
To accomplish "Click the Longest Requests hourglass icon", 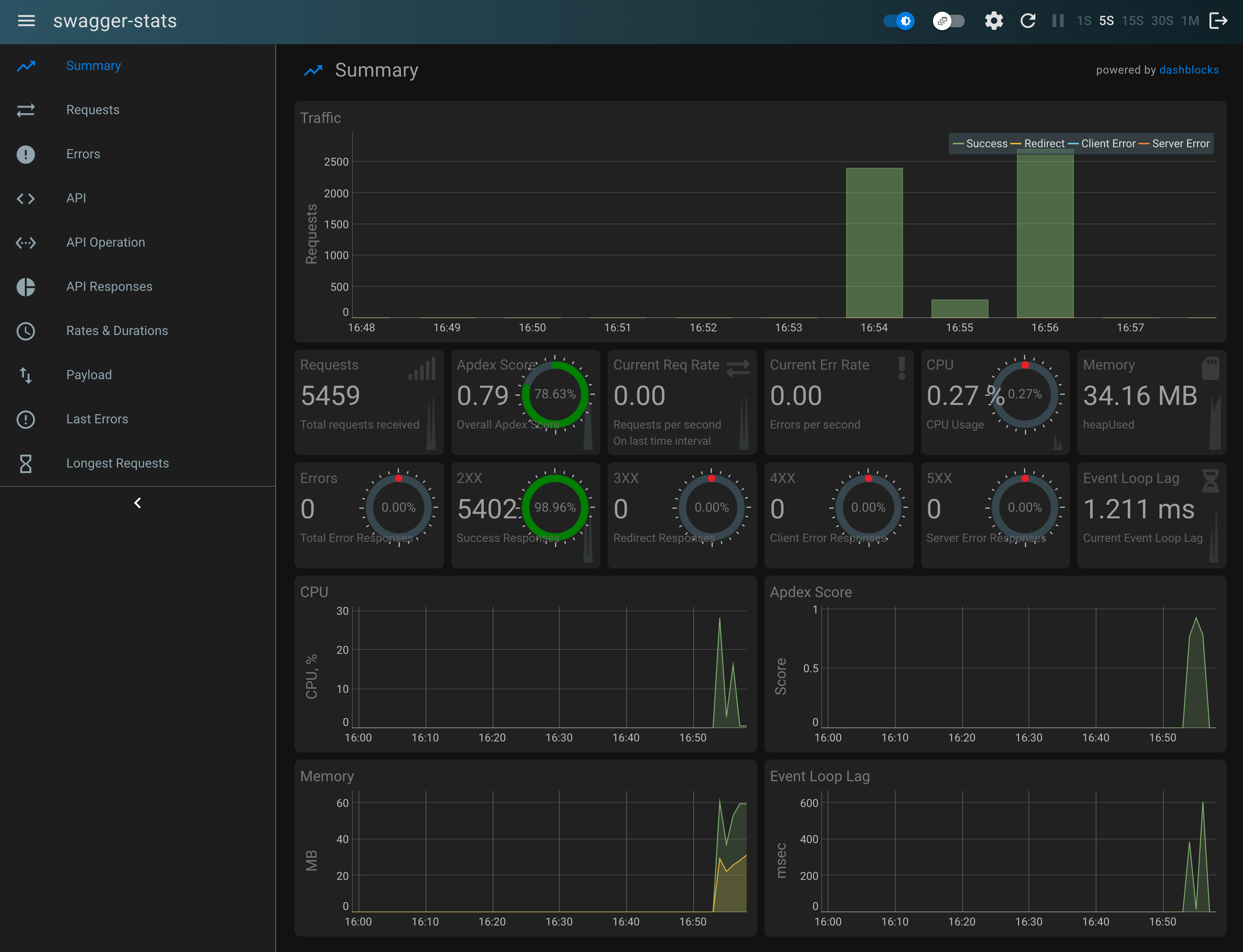I will pos(25,463).
